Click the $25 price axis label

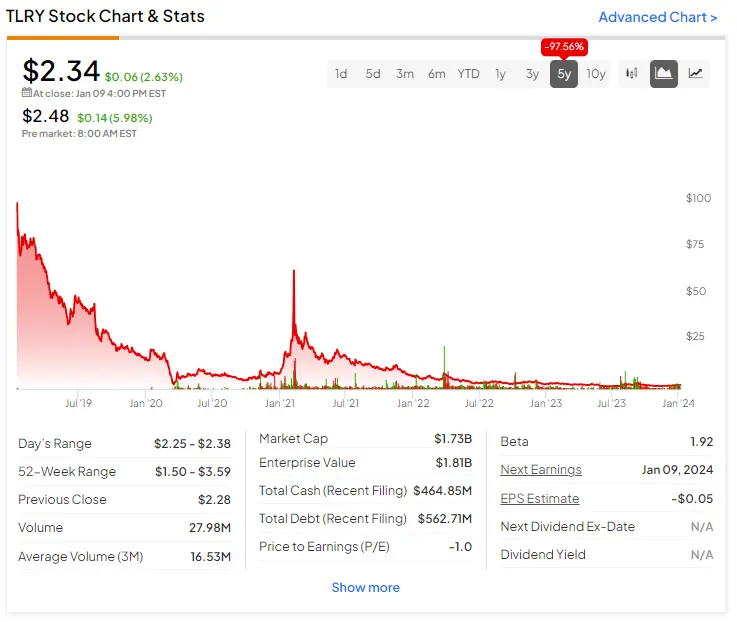(x=695, y=336)
